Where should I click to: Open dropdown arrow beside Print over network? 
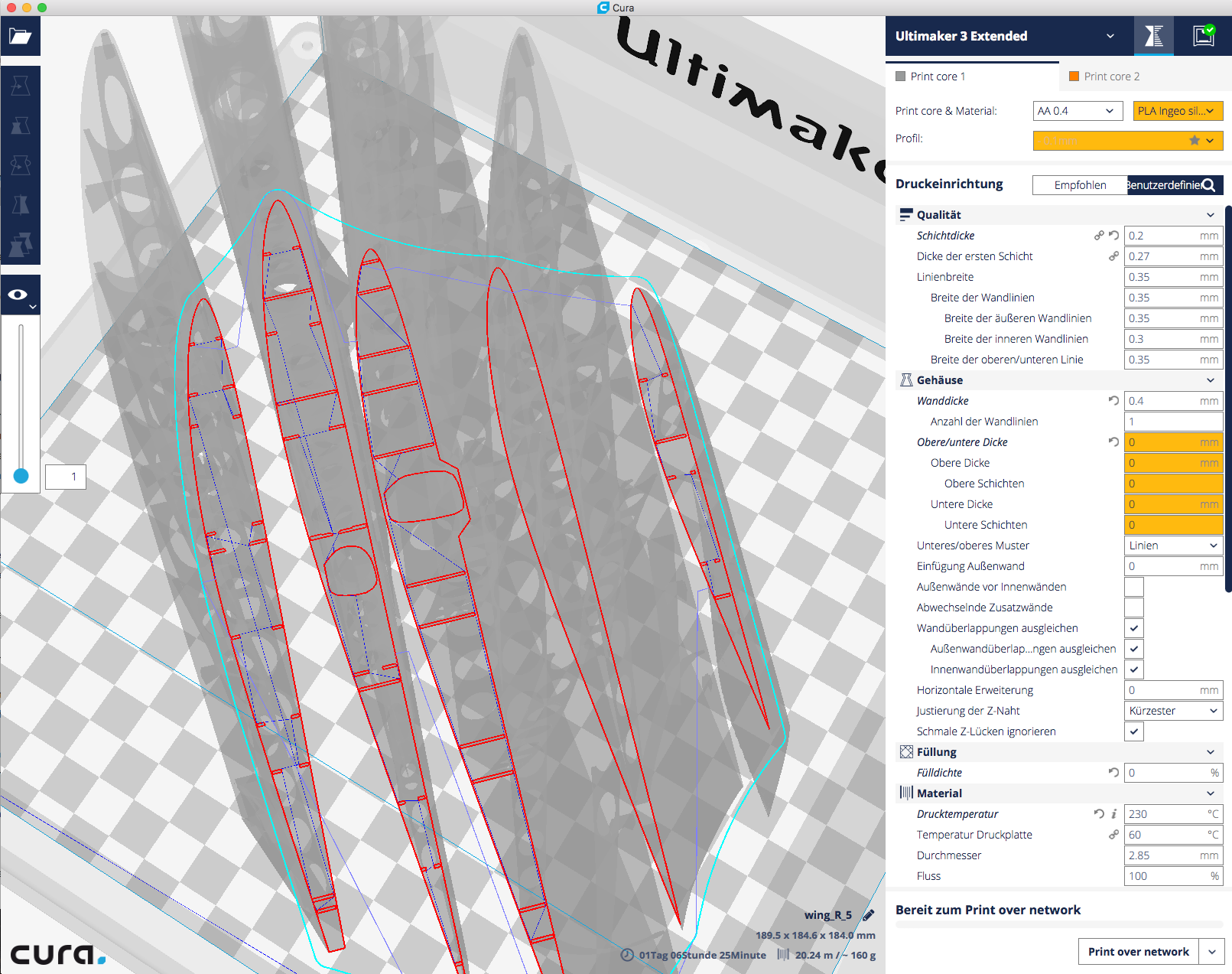(1211, 952)
